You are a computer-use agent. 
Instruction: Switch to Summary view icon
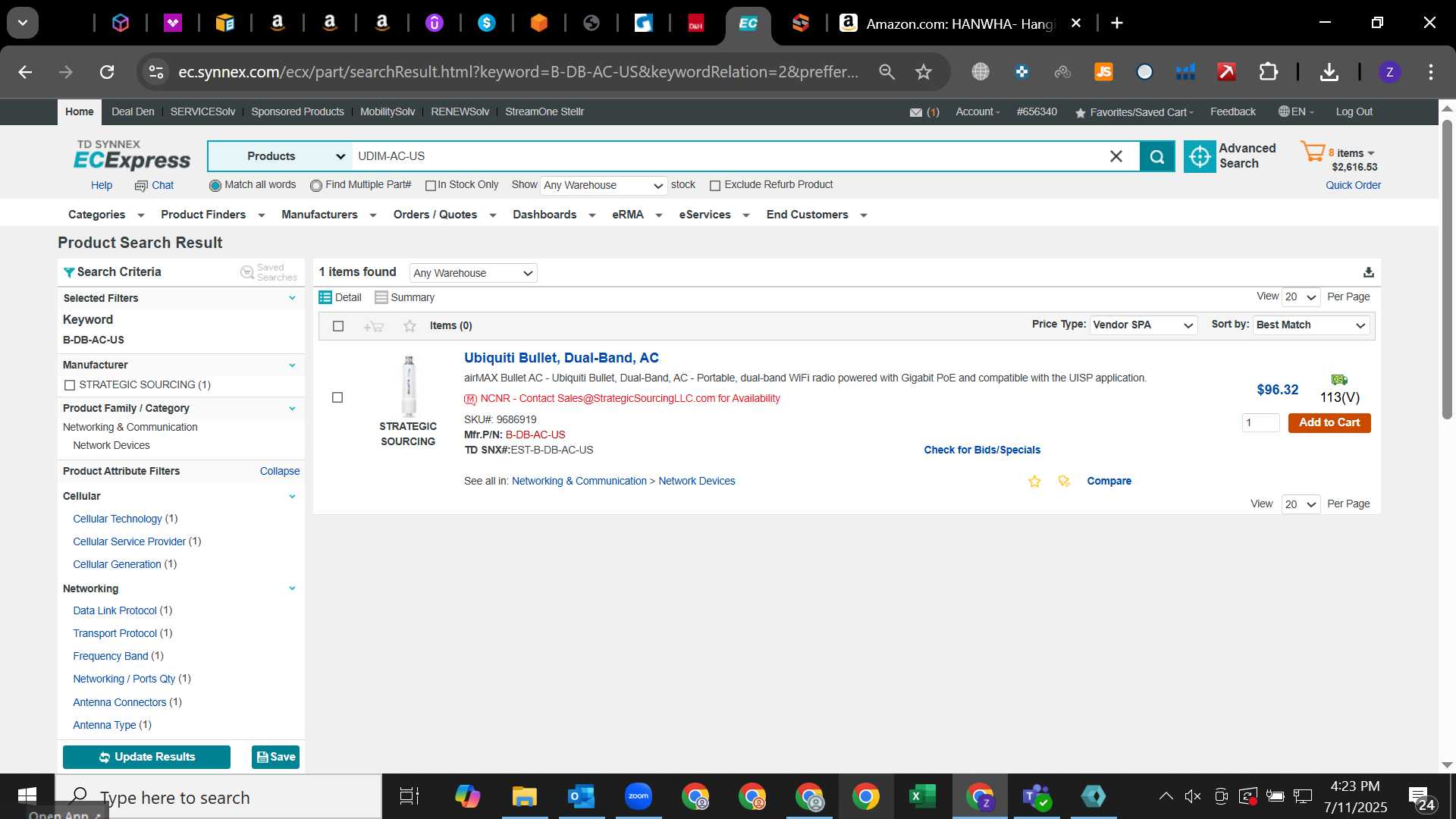(381, 297)
